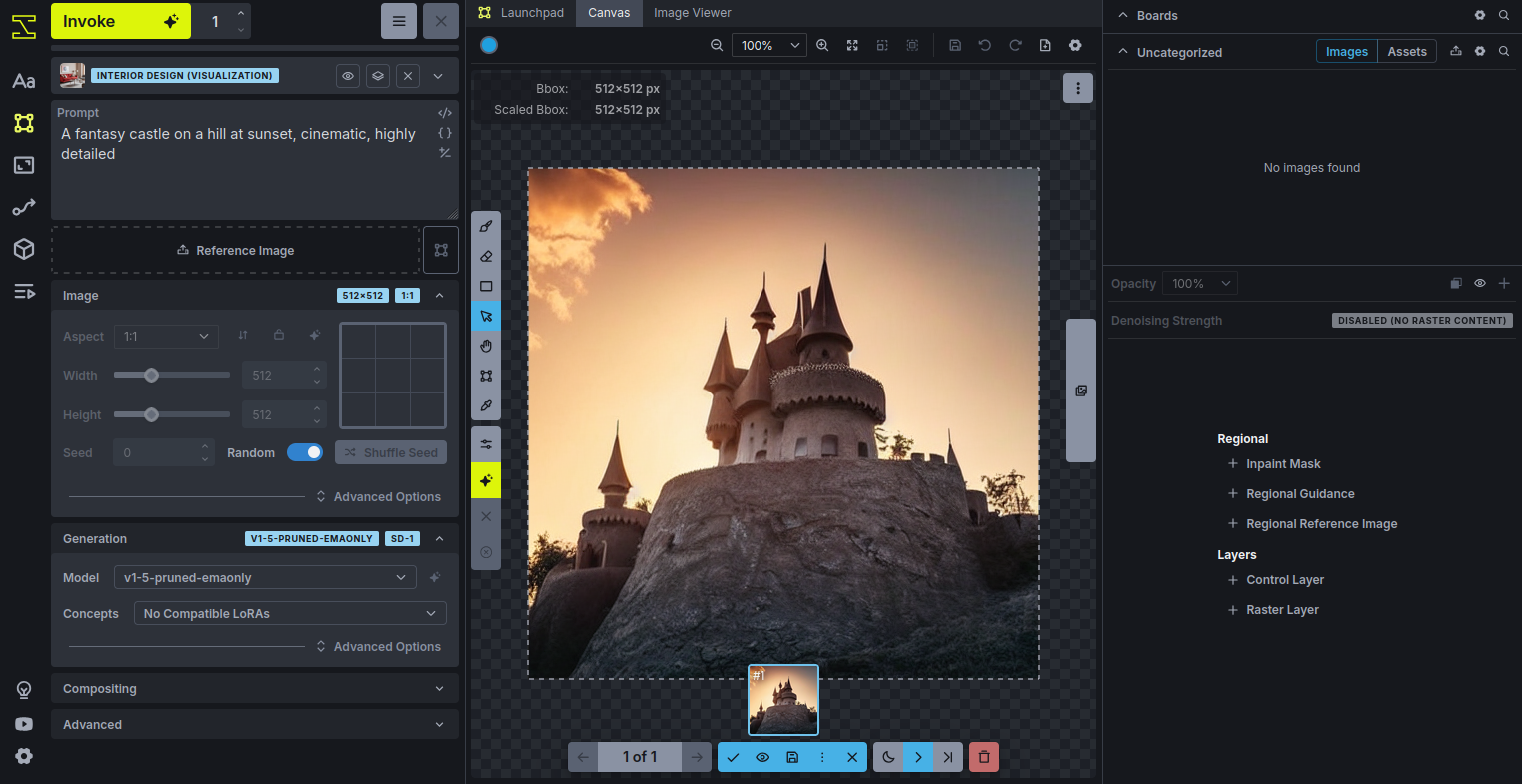Toggle the Random seed switch
Screen dimensions: 1522x784
pos(305,452)
